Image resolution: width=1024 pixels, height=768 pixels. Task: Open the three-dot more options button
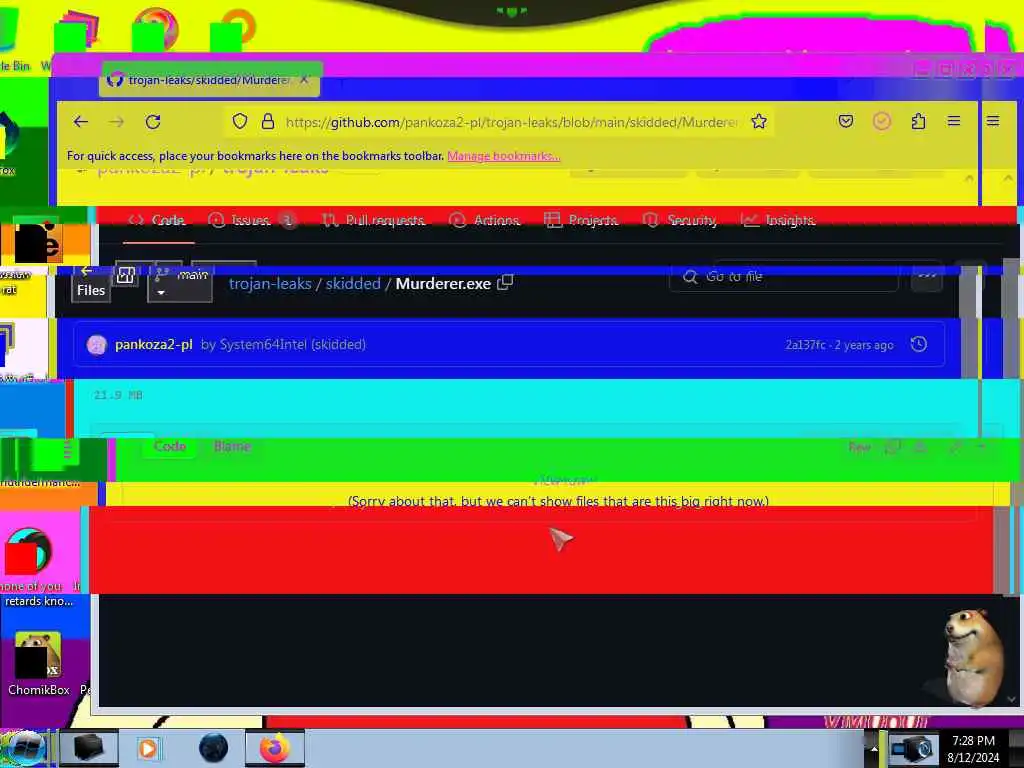click(927, 276)
